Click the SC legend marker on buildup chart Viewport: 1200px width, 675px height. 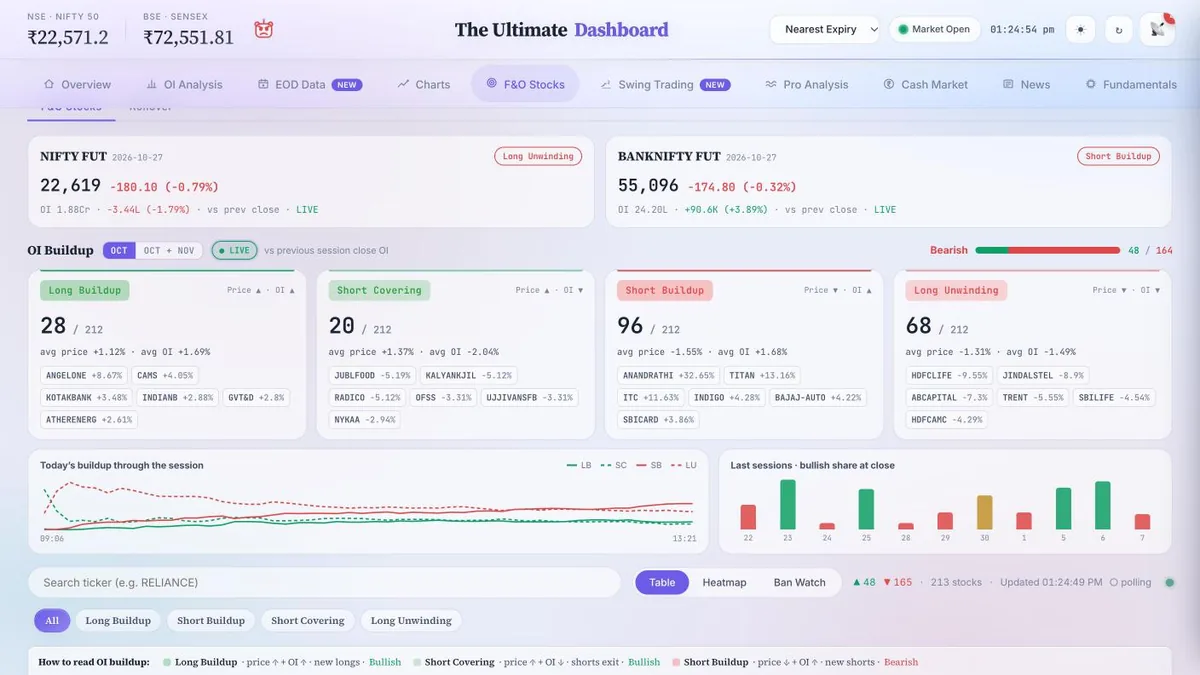607,466
